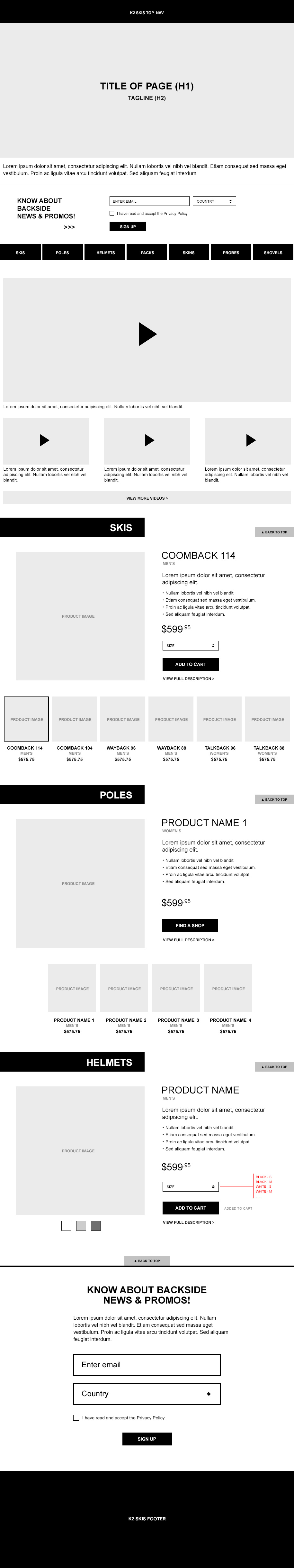Play the middle small video thumbnail
Viewport: 294px width, 1568px height.
149,440
